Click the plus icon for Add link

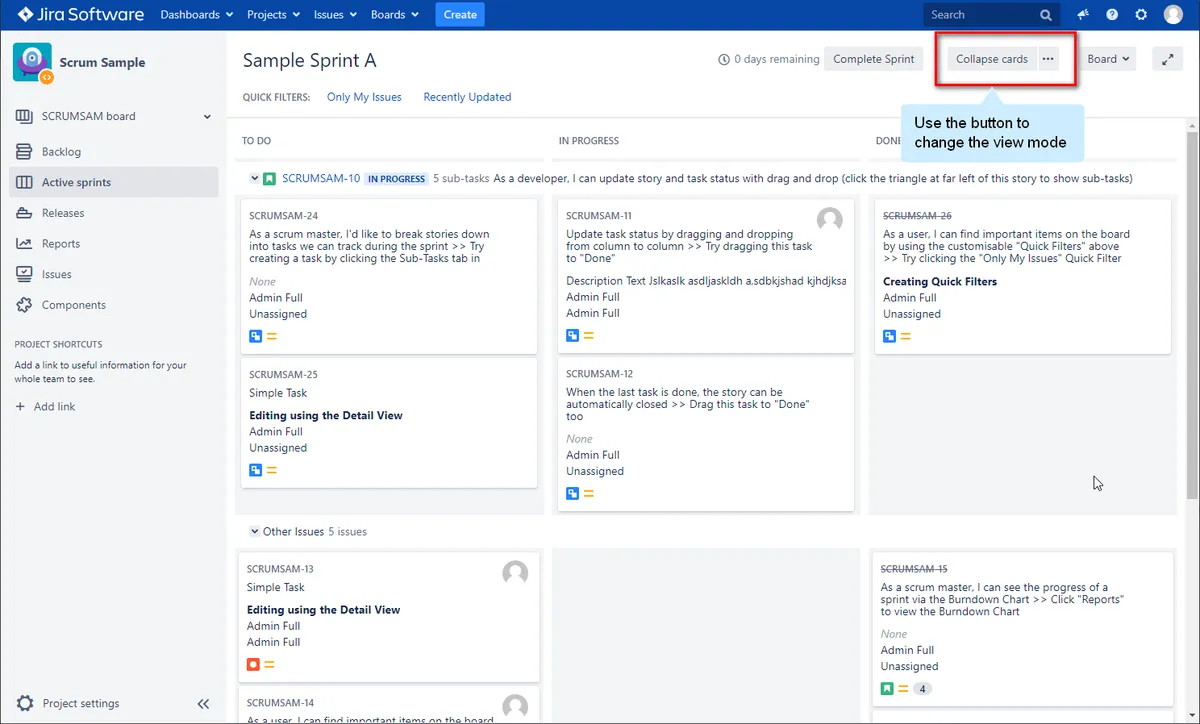pyautogui.click(x=21, y=407)
